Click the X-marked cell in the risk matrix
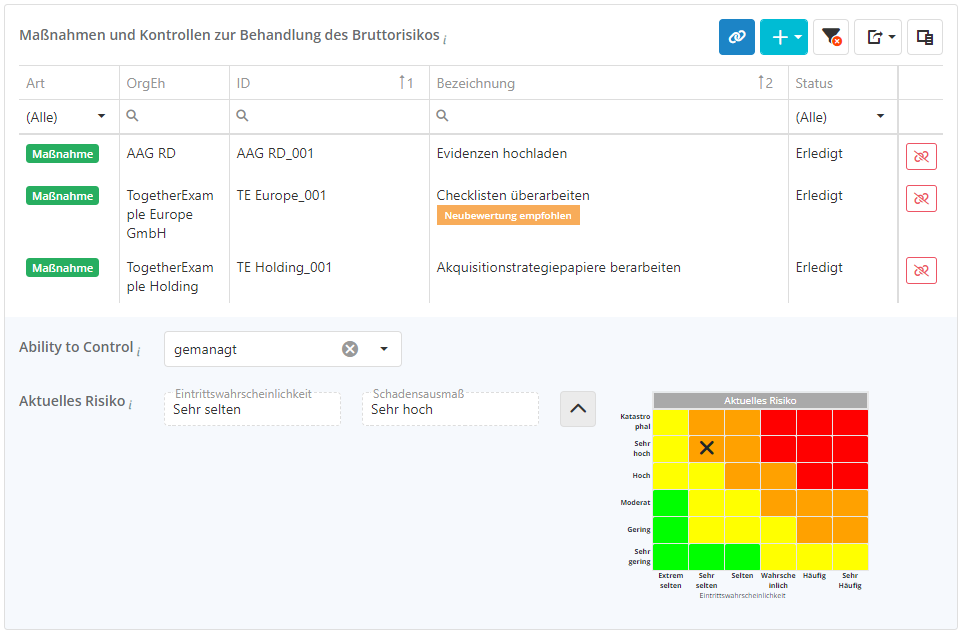The width and height of the screenshot is (962, 636). [x=706, y=448]
